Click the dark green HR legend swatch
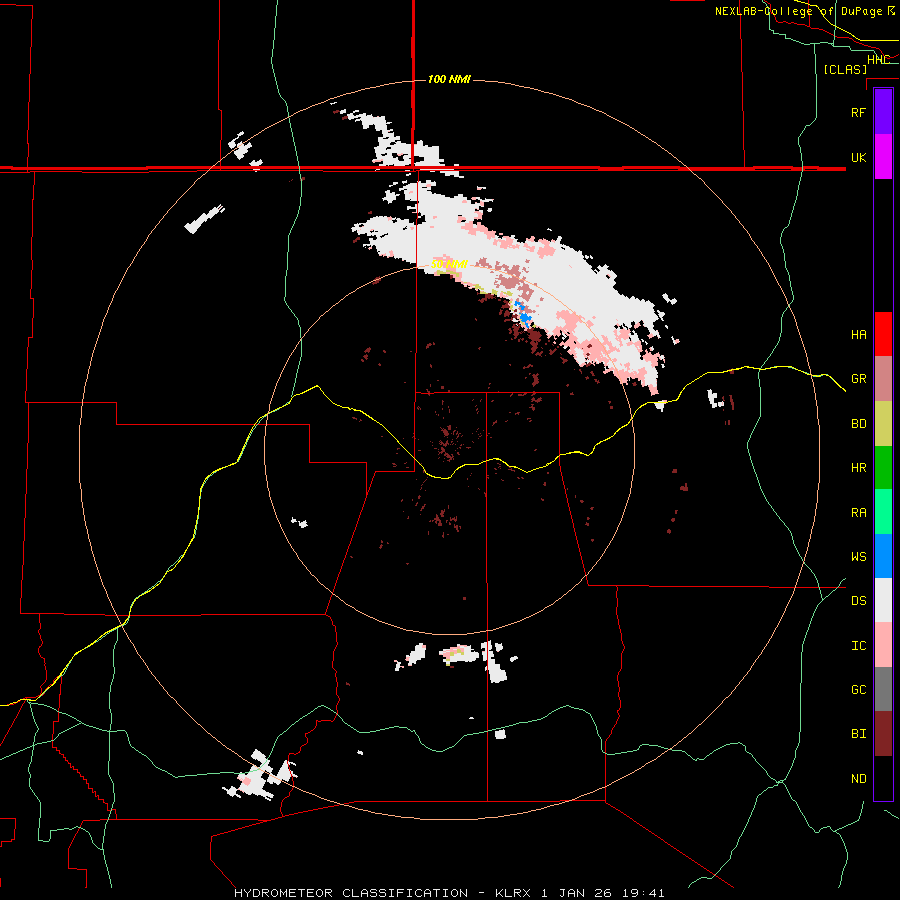900x900 pixels. pos(883,468)
